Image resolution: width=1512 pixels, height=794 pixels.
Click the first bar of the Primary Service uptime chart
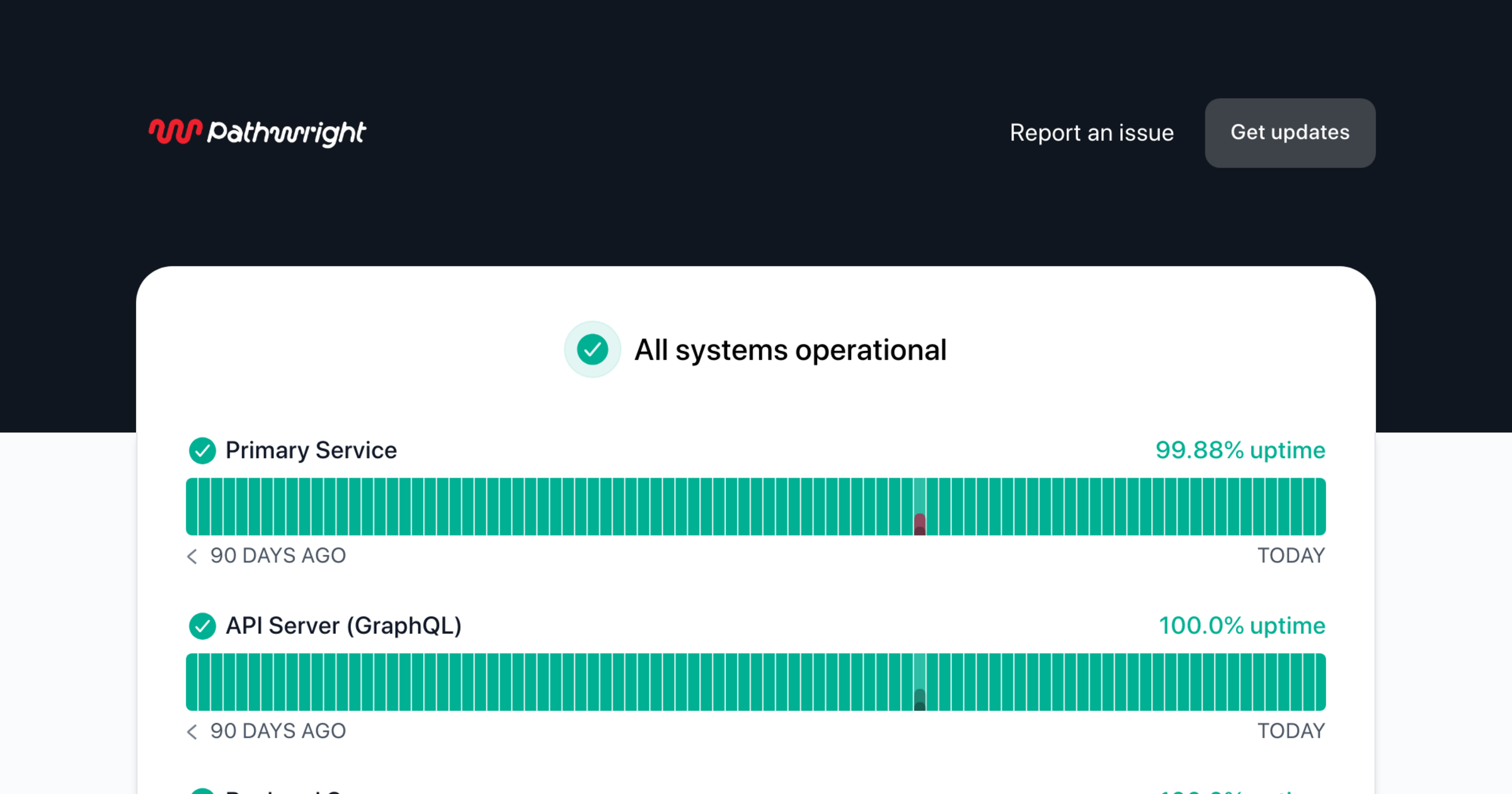[192, 507]
